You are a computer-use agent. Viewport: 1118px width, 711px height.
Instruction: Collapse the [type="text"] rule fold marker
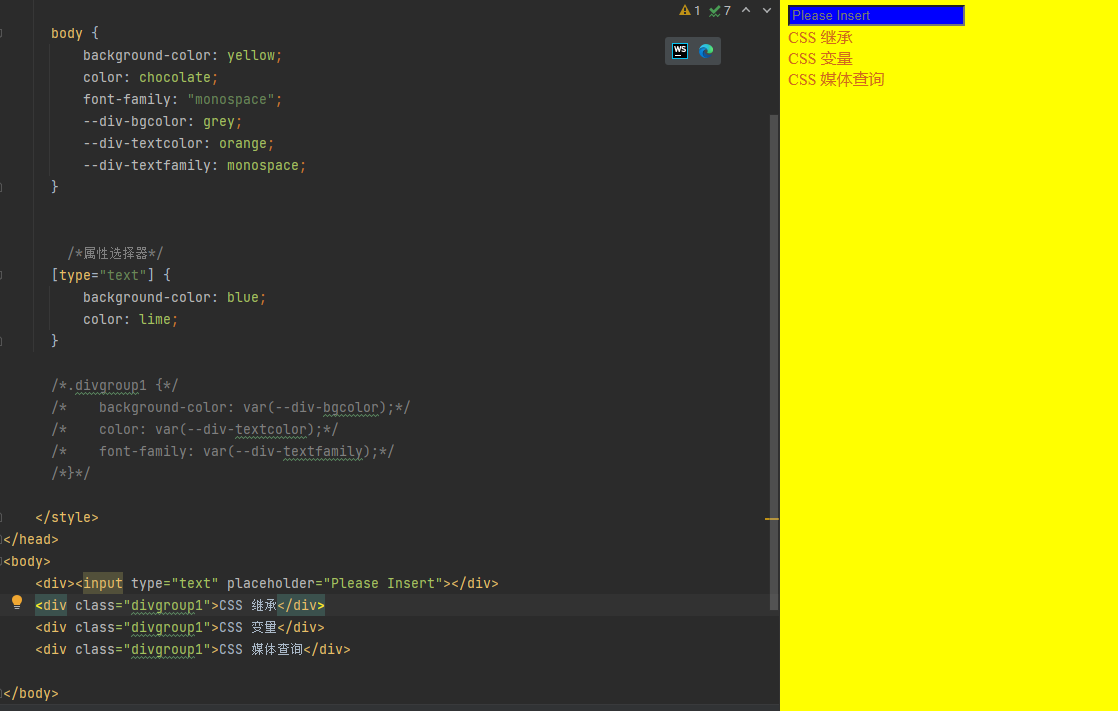tap(1, 275)
